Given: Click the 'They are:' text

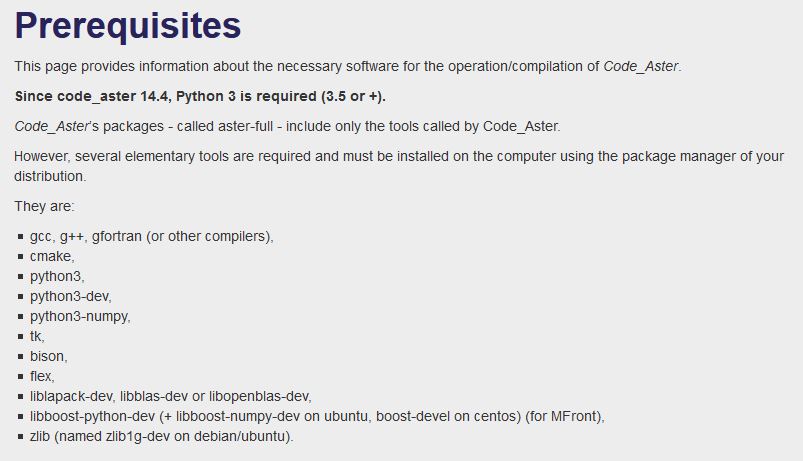Looking at the screenshot, I should [x=44, y=206].
